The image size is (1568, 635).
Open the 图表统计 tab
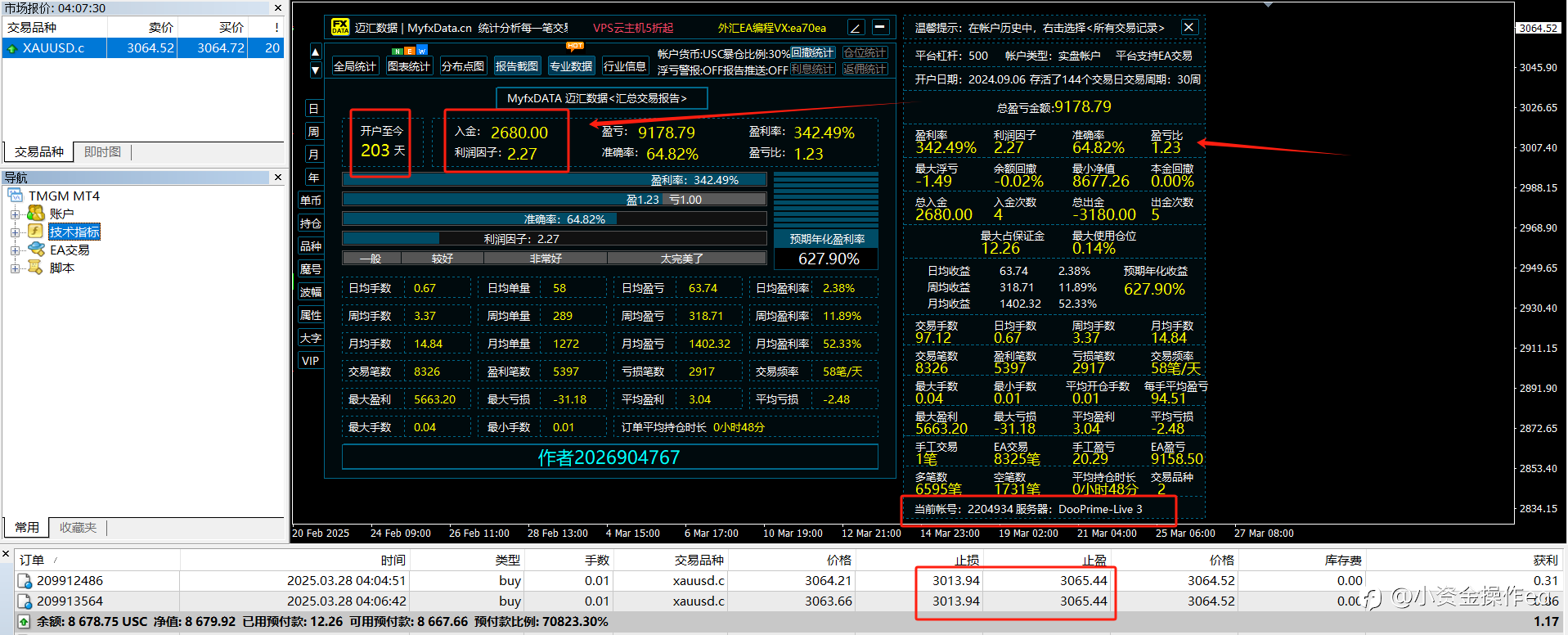pyautogui.click(x=409, y=66)
